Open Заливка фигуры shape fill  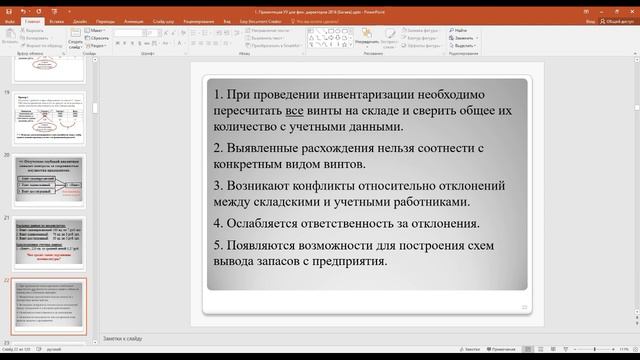[x=420, y=31]
